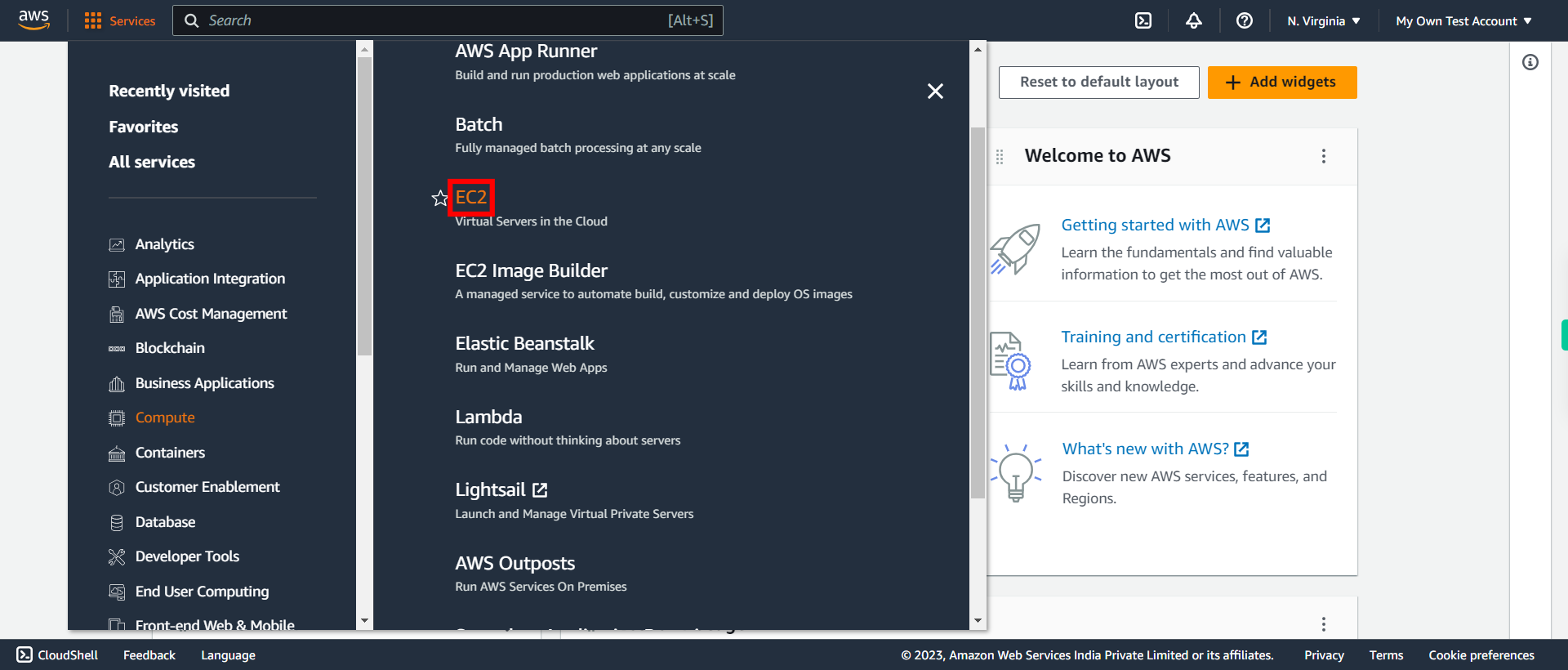This screenshot has height=670, width=1568.
Task: Open the Lambda service
Action: pos(488,417)
